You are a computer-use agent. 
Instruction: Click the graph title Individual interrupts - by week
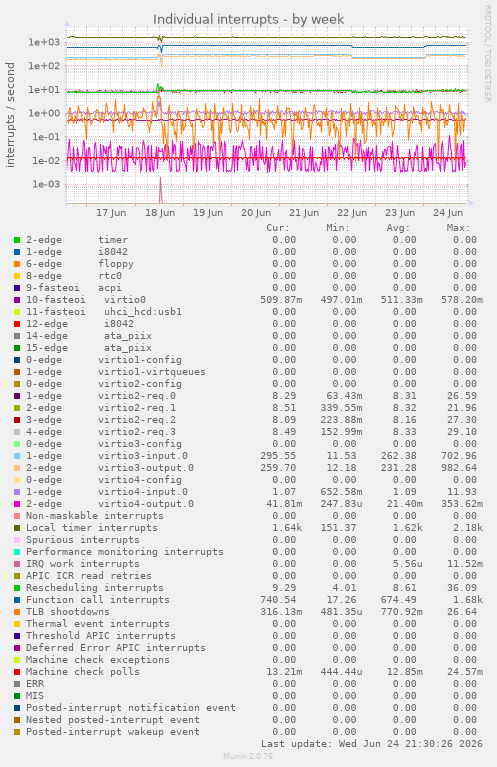[248, 19]
